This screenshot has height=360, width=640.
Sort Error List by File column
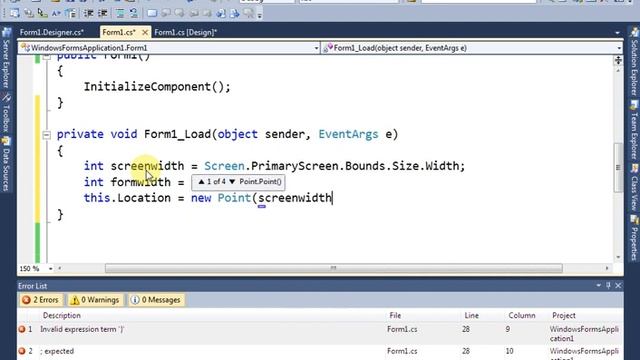395,316
